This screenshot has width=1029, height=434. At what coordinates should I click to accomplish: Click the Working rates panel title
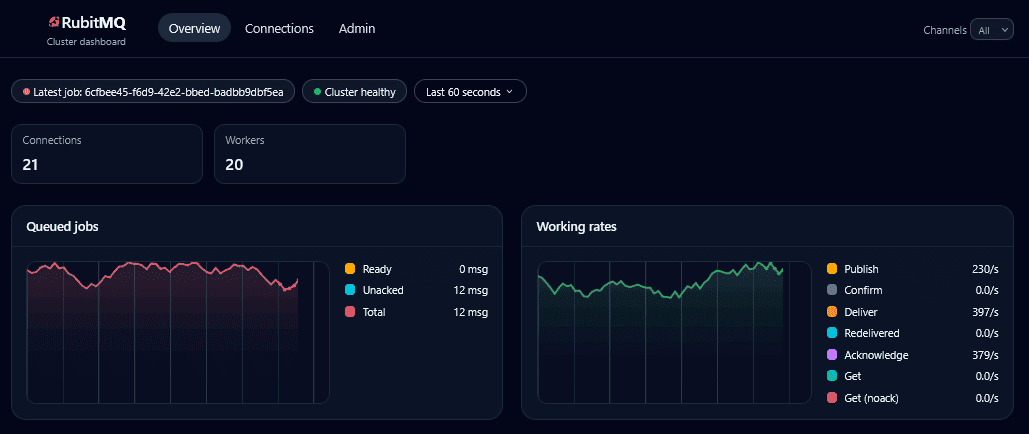(x=576, y=227)
